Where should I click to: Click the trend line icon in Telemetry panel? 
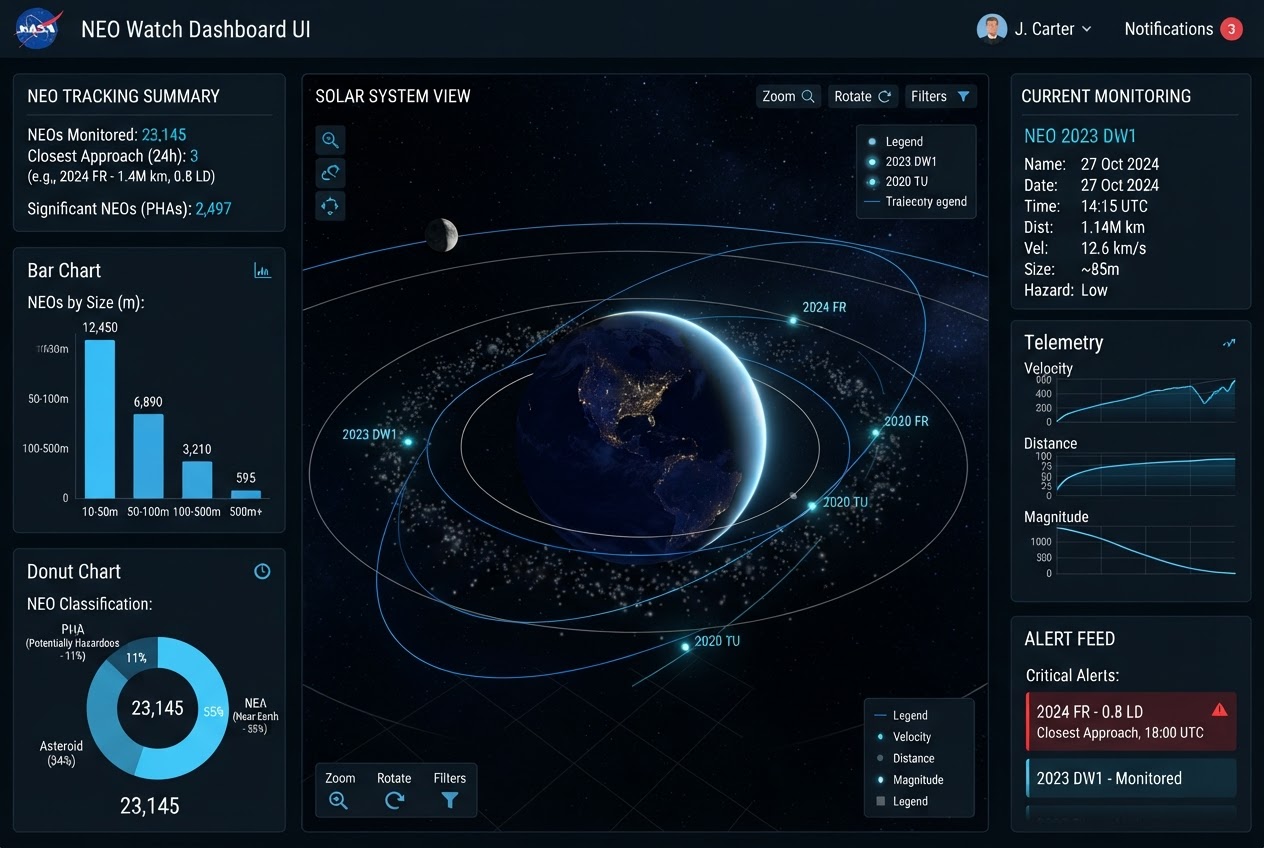1229,343
